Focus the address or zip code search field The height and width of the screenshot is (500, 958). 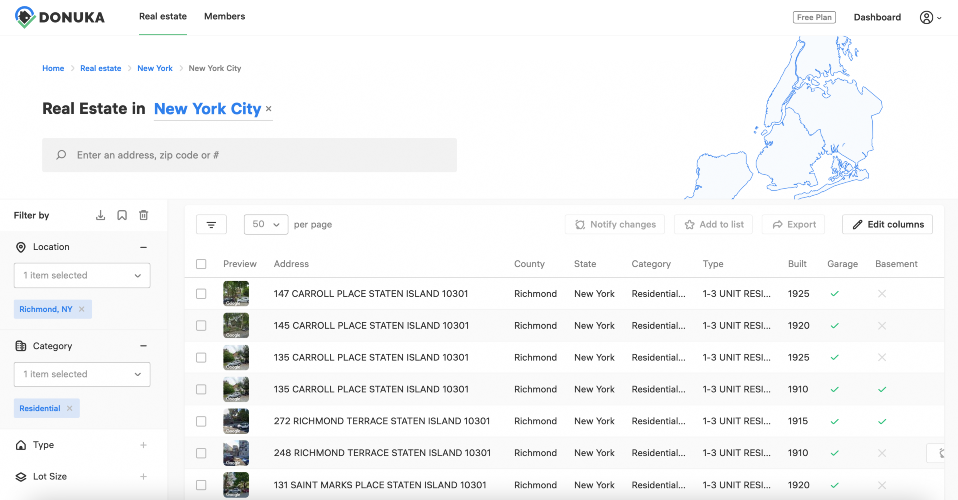click(x=249, y=155)
